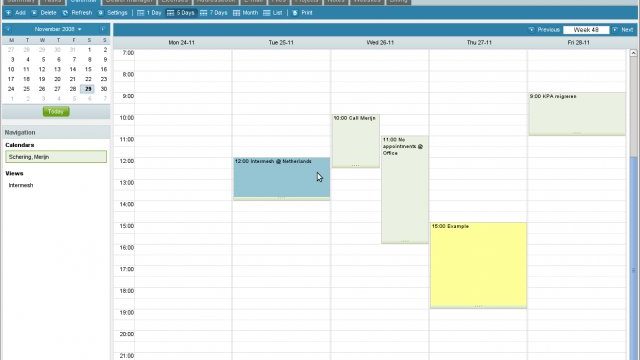
Task: Click the calendar vertical scrollbar thumb
Action: pos(633,258)
